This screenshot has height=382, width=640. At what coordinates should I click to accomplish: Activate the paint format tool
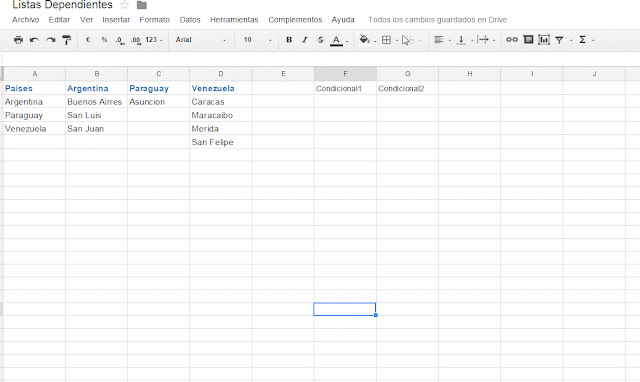pos(67,40)
